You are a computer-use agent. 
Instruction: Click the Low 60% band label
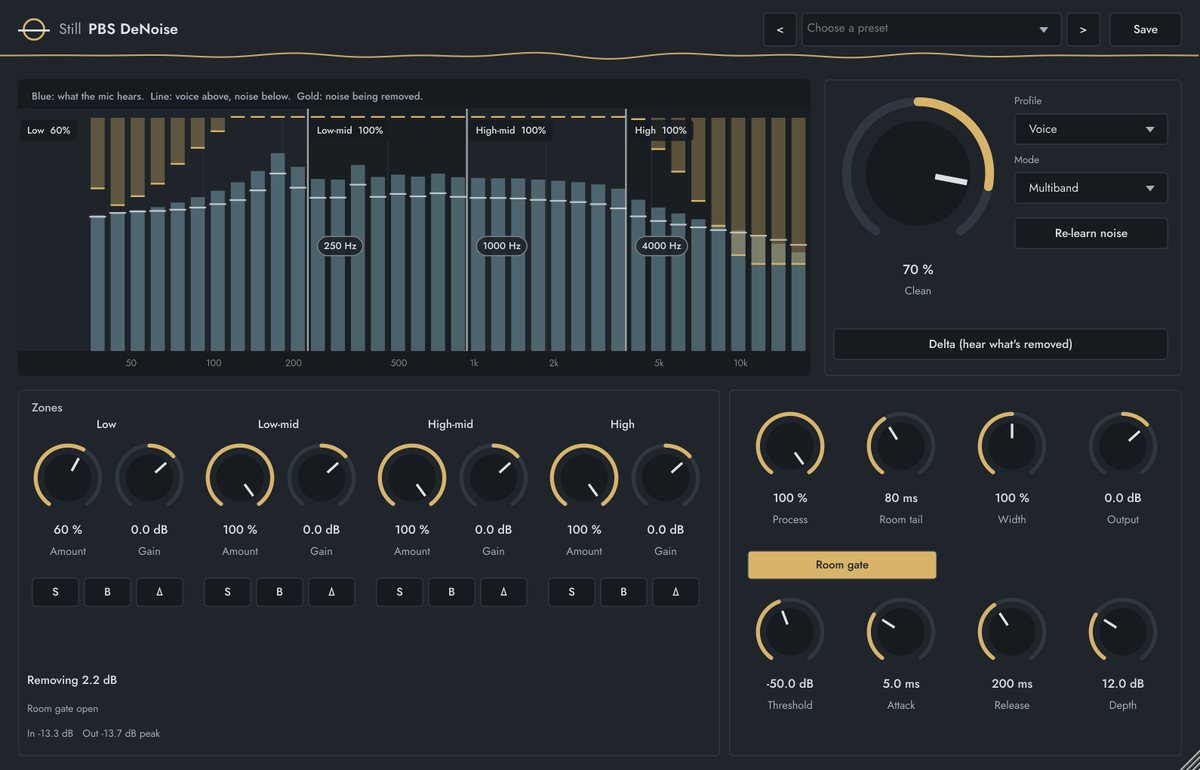[48, 131]
